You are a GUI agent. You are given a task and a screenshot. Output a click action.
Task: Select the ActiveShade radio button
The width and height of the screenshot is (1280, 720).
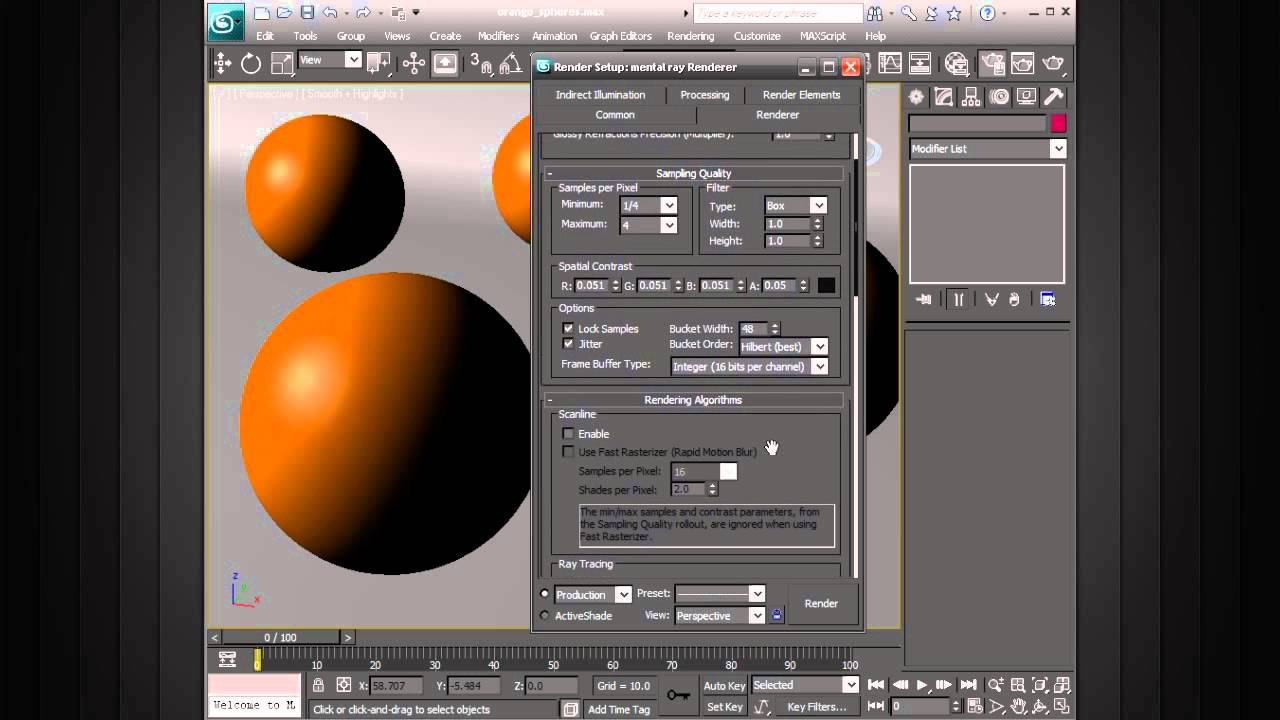[x=545, y=616]
